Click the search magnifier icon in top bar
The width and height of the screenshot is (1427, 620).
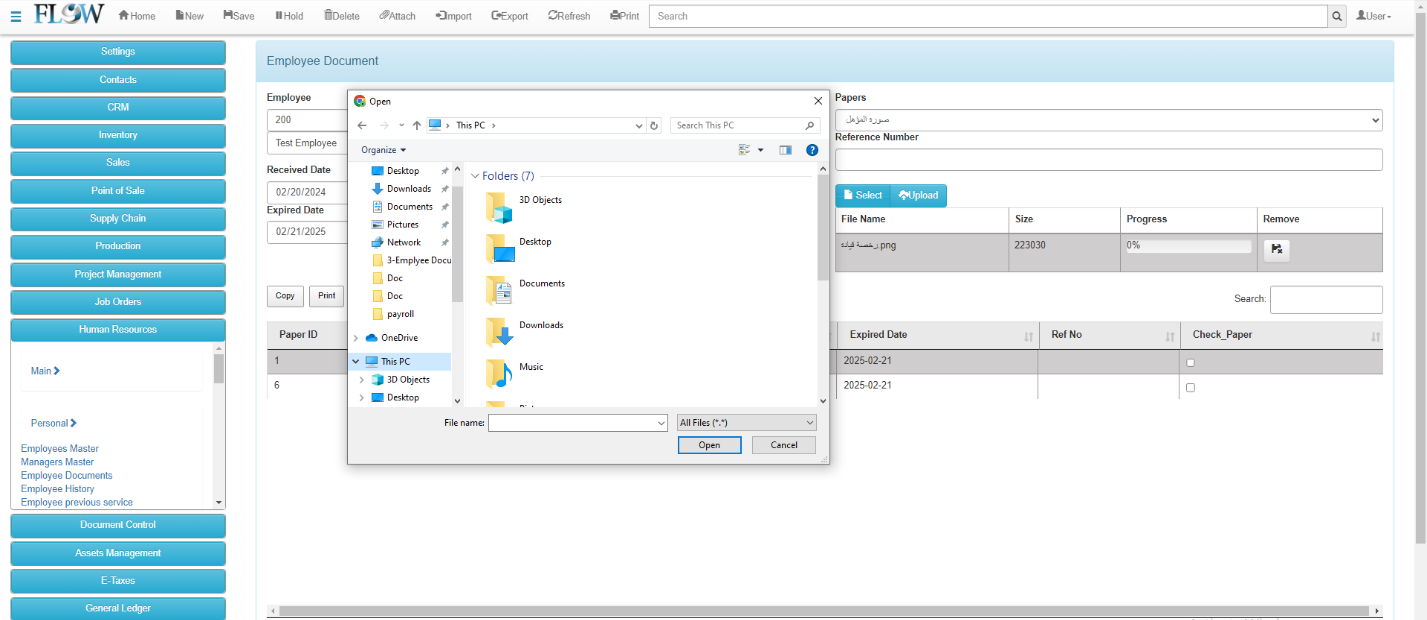[1336, 16]
